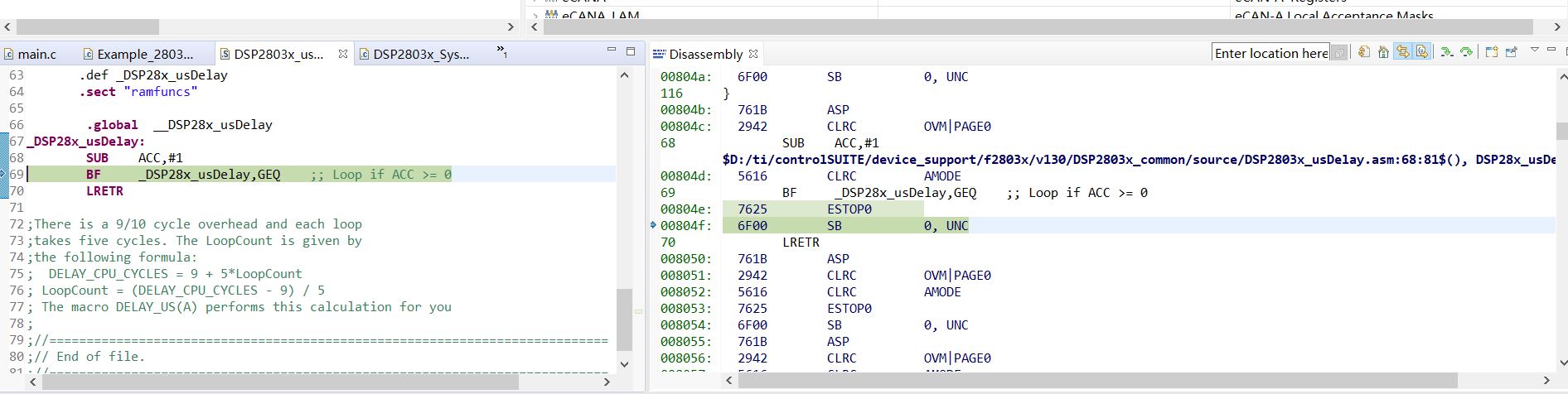This screenshot has height=394, width=1568.
Task: Focus the Enter location here field
Action: pos(1270,53)
